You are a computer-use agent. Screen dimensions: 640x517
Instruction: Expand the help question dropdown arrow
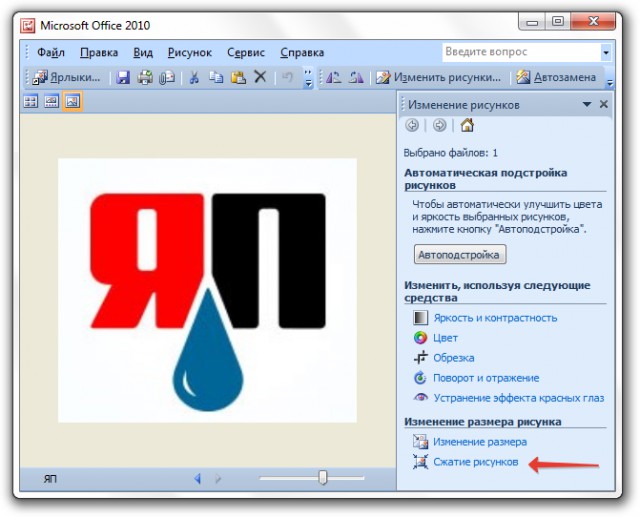(606, 52)
